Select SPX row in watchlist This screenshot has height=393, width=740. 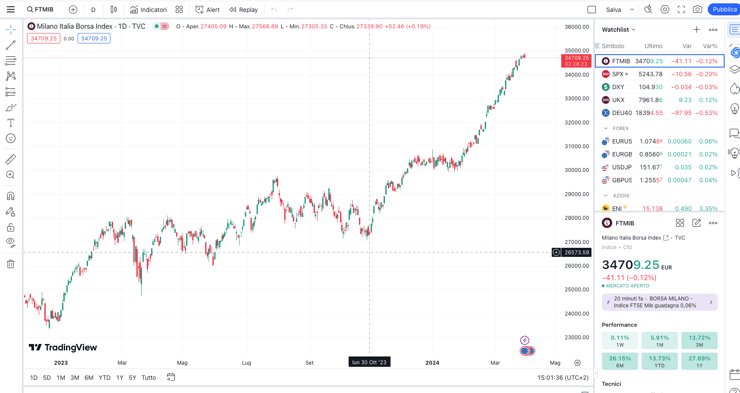[x=660, y=74]
